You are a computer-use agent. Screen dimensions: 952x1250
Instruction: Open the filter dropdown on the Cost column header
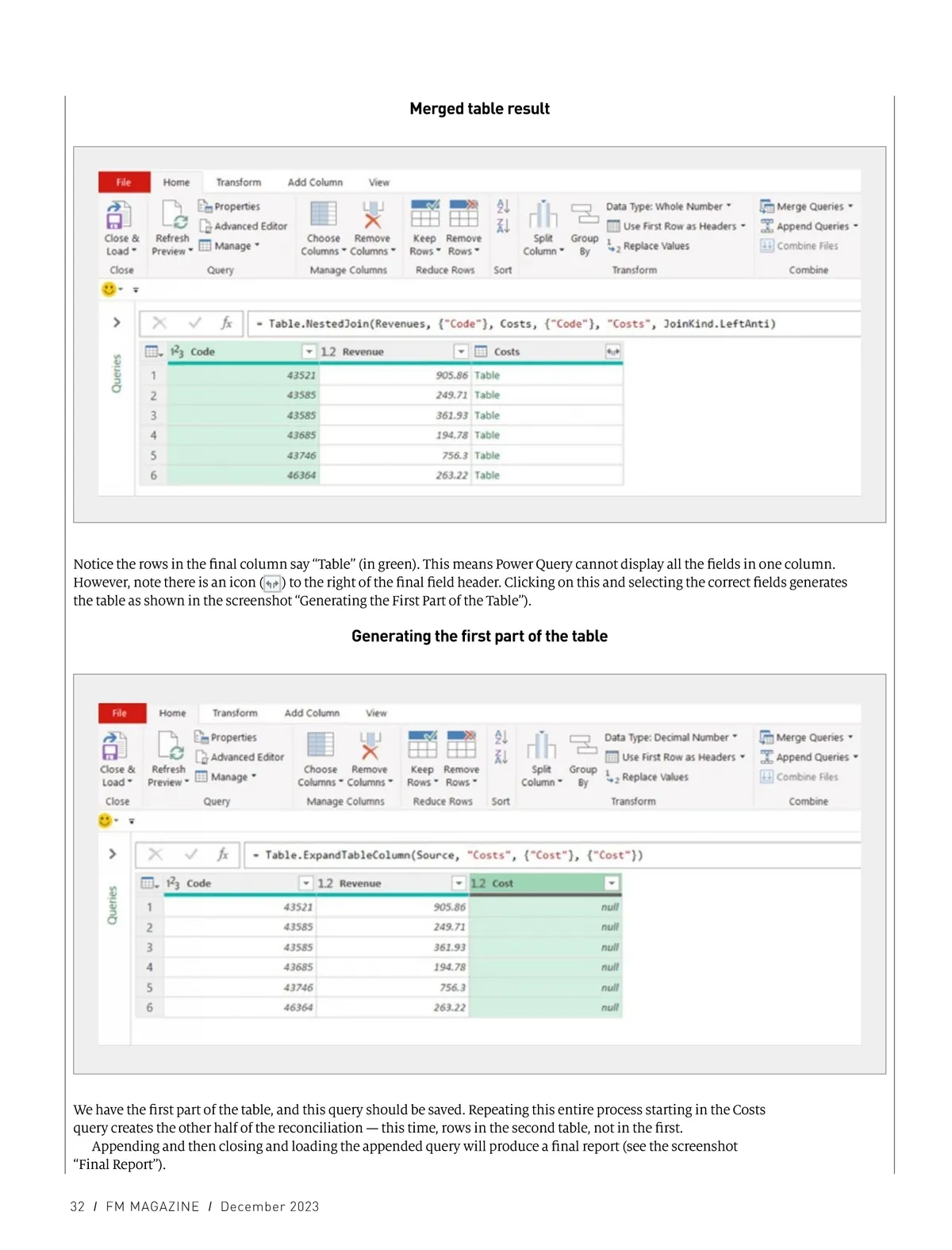611,883
